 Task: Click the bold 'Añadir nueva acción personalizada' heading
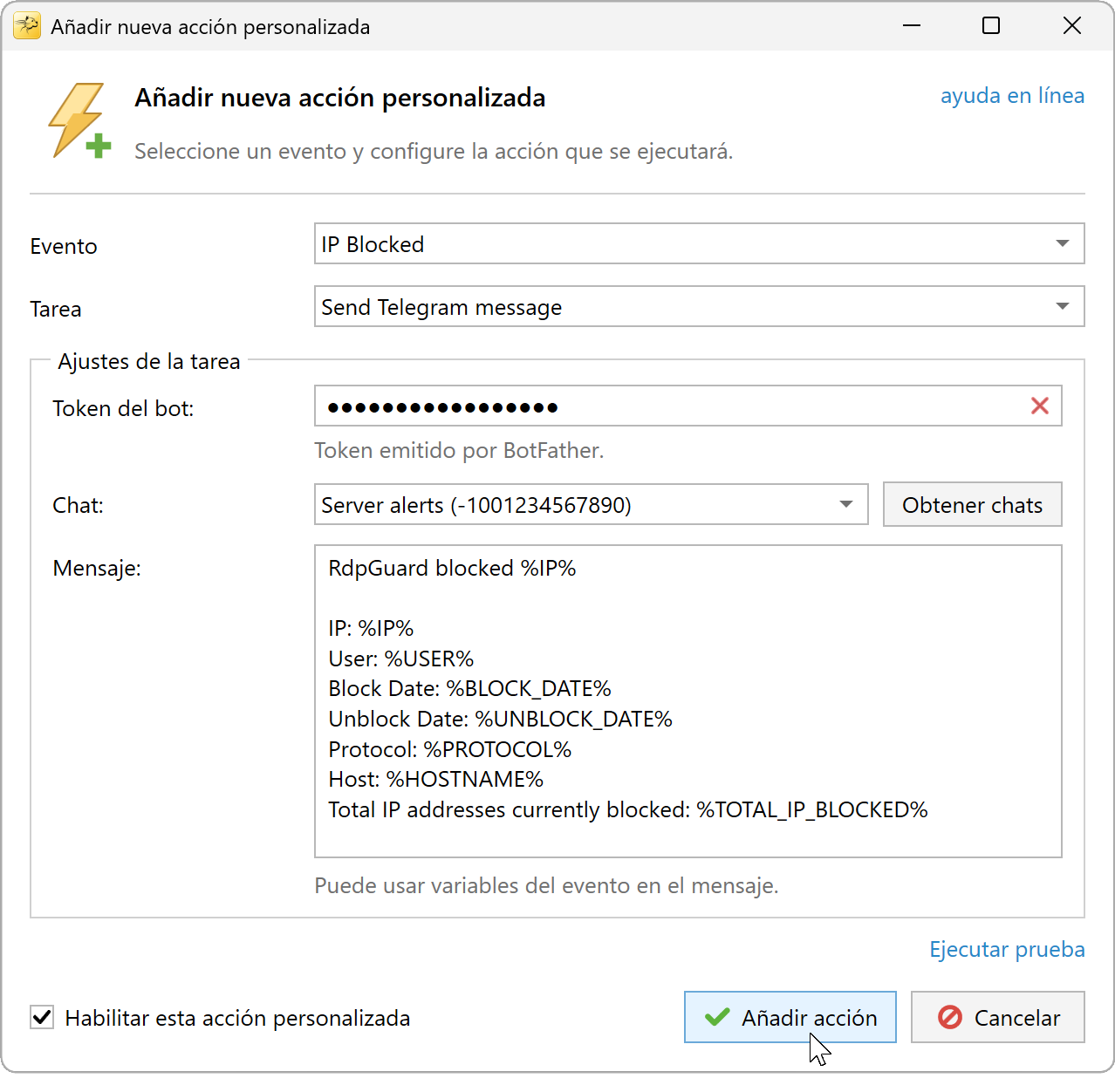(340, 98)
